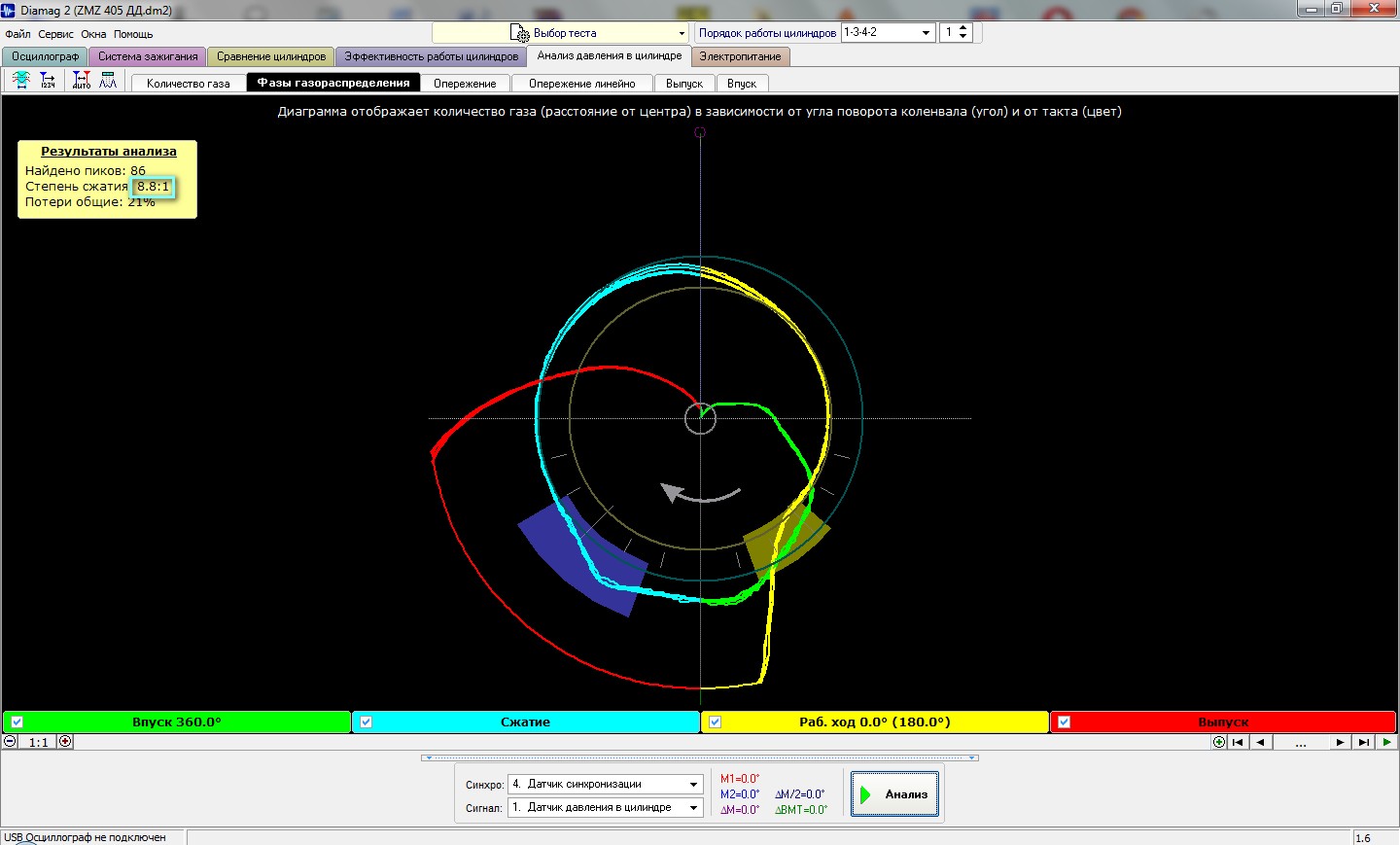1400x845 pixels.
Task: Click the Анализ button
Action: pos(894,793)
